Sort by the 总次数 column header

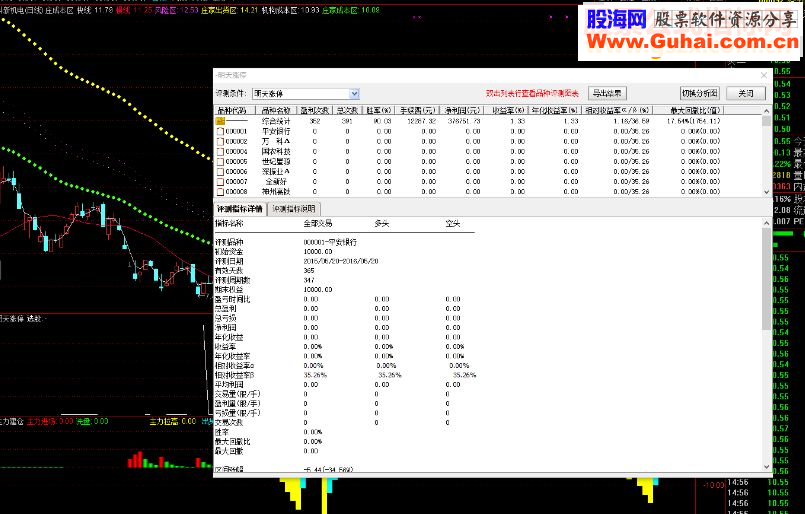tap(347, 110)
